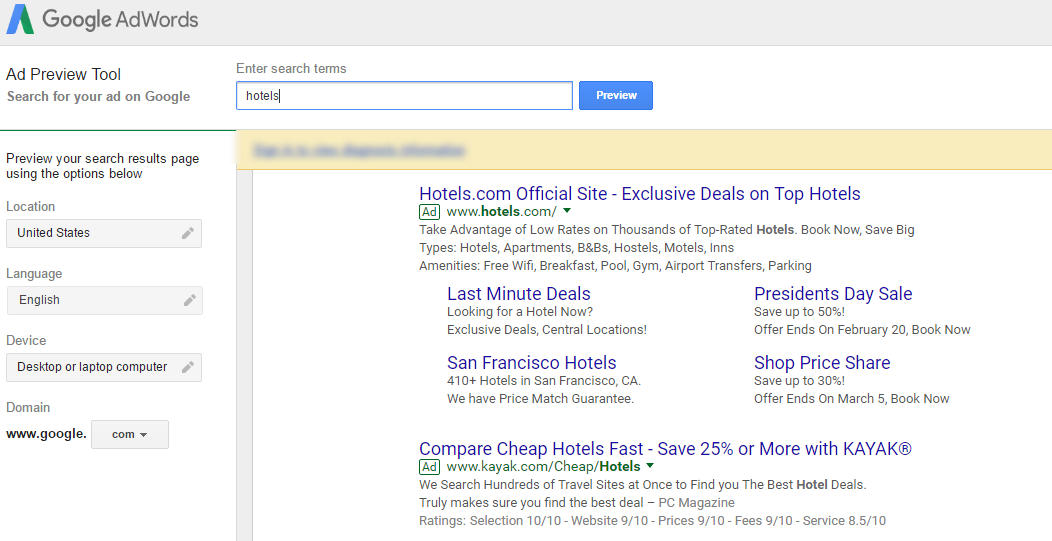Click 'Offer Ends On February 20, Book Now'
Viewport: 1052px width, 541px height.
[862, 330]
